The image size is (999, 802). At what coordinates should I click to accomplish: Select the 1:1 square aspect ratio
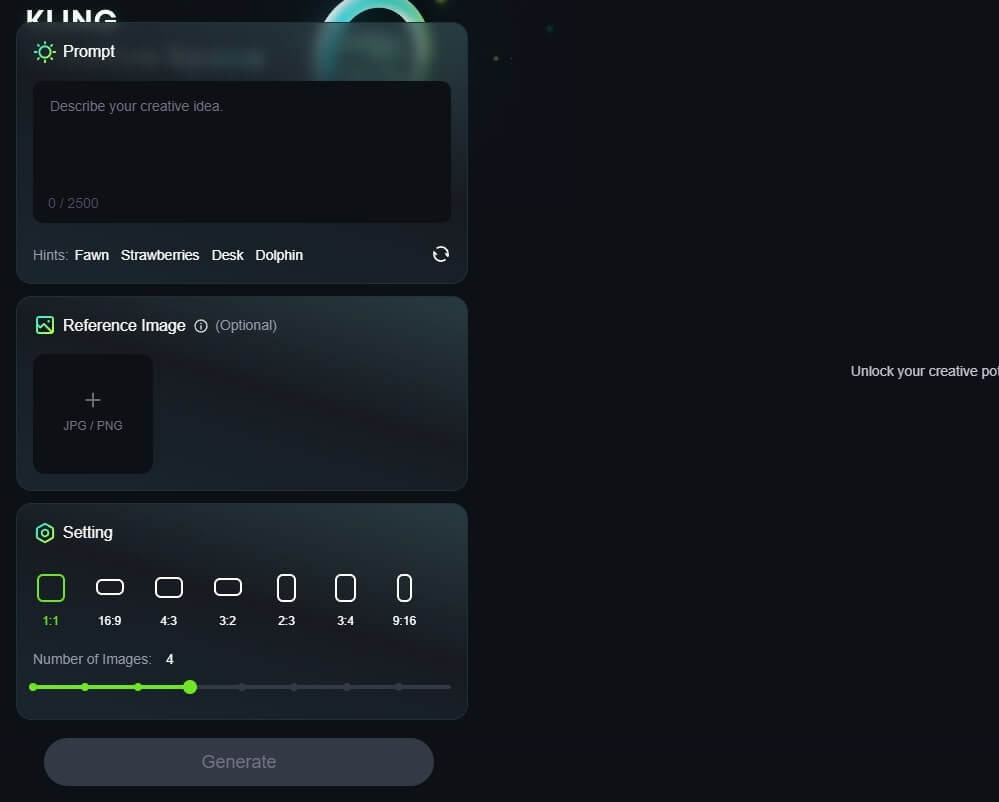(x=51, y=588)
